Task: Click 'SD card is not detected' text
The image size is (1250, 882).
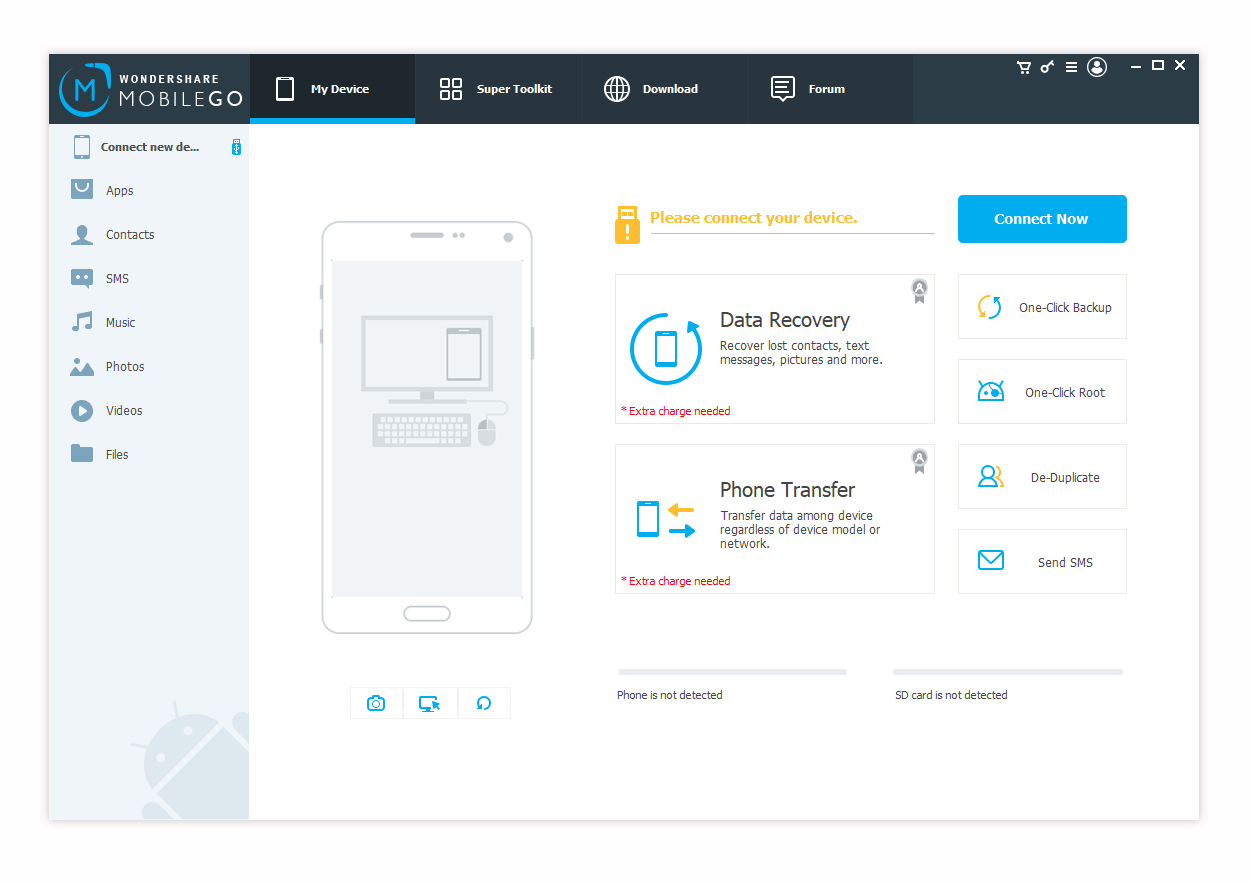Action: coord(951,695)
